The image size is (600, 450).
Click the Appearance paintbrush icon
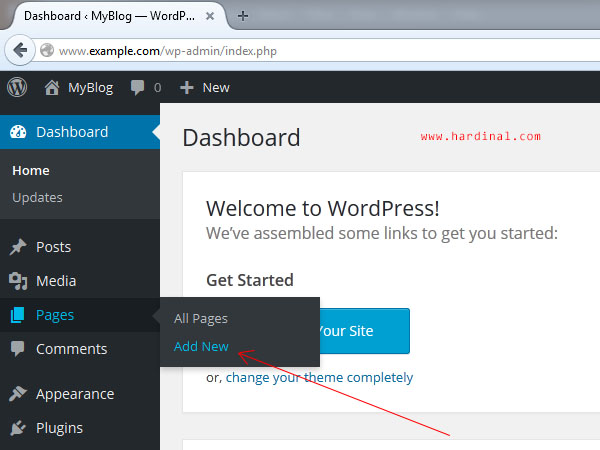18,394
